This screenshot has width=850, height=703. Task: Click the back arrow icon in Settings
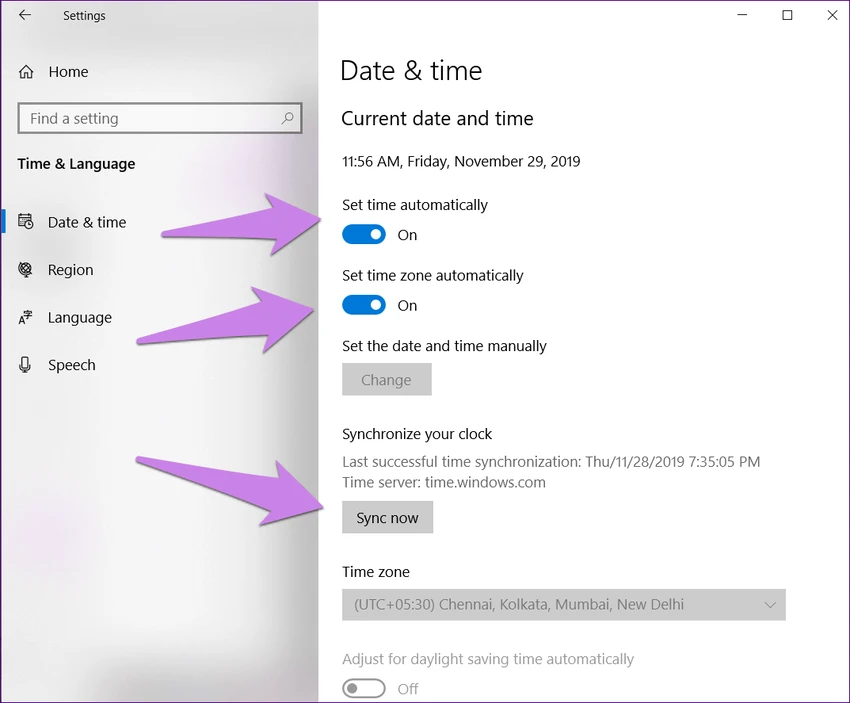25,15
